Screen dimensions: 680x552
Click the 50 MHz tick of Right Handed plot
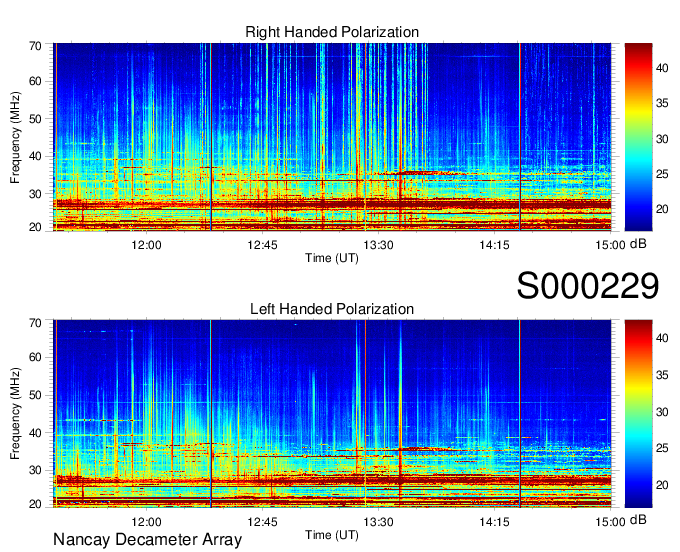point(35,119)
